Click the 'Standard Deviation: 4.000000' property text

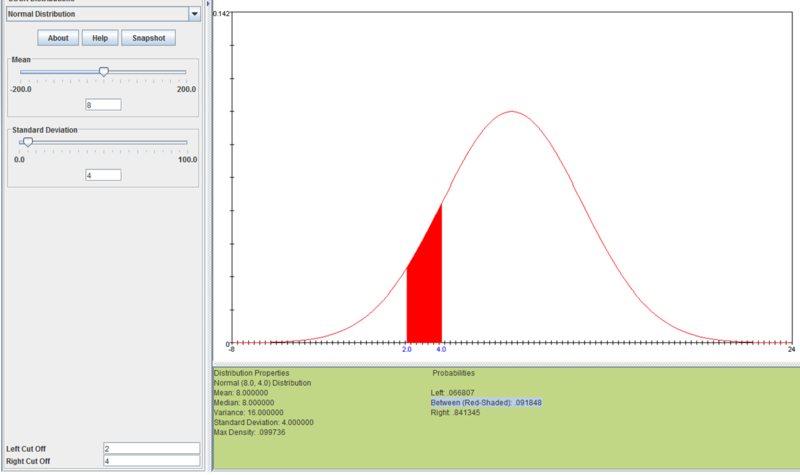point(264,422)
